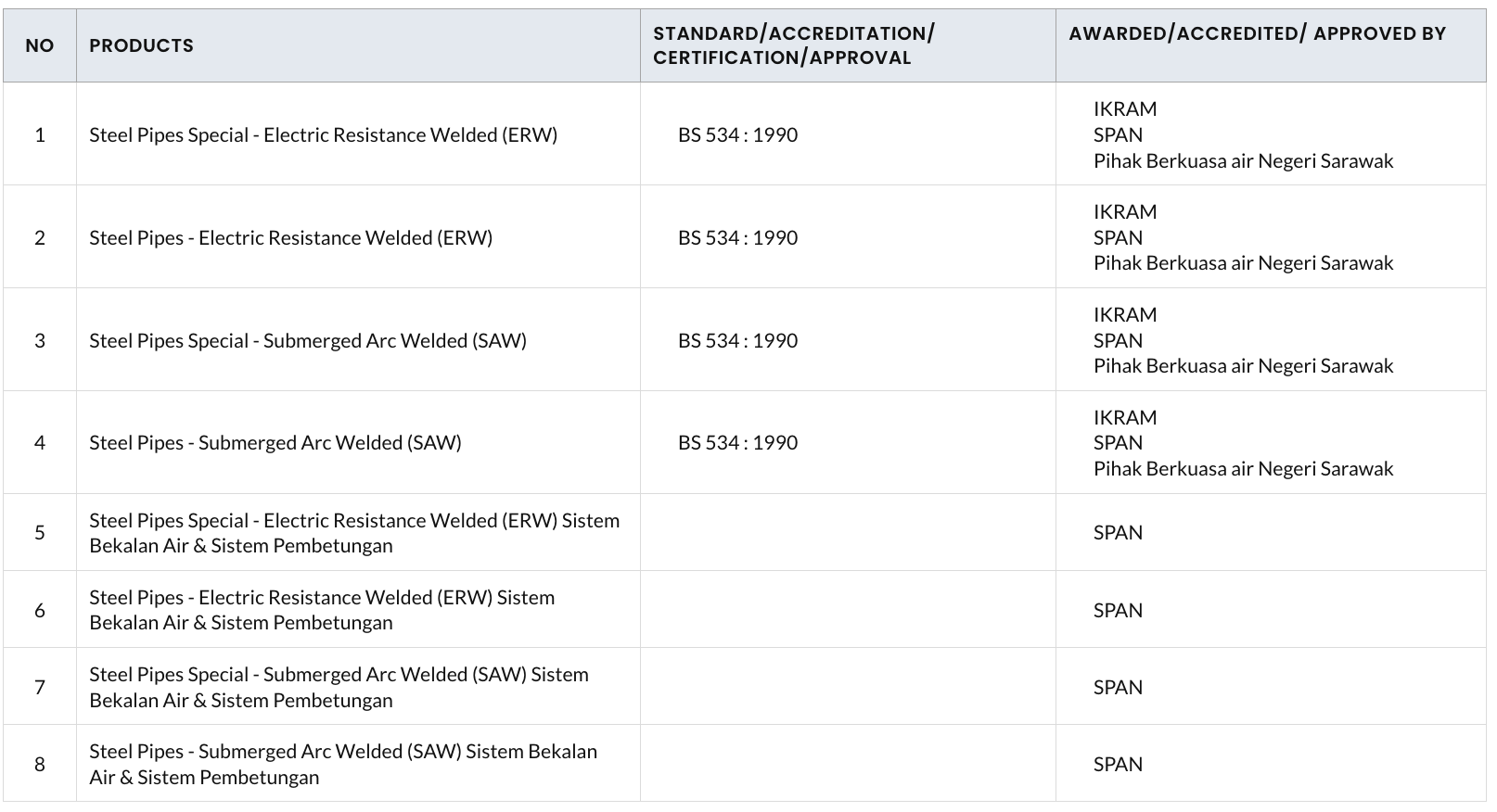Click row number 6 in NO column
Image resolution: width=1497 pixels, height=812 pixels.
tap(40, 610)
